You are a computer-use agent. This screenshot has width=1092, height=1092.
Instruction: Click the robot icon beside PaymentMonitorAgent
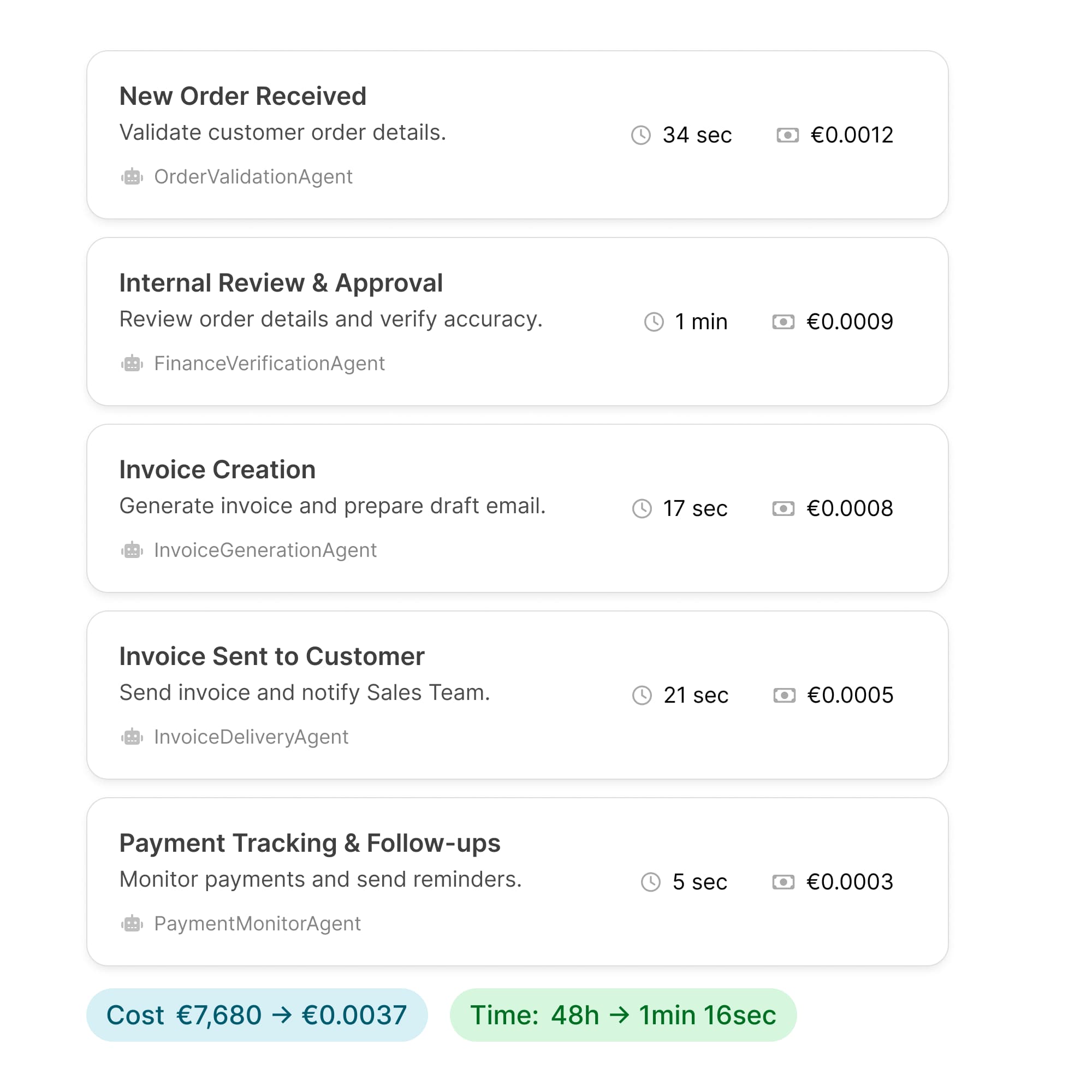point(132,924)
